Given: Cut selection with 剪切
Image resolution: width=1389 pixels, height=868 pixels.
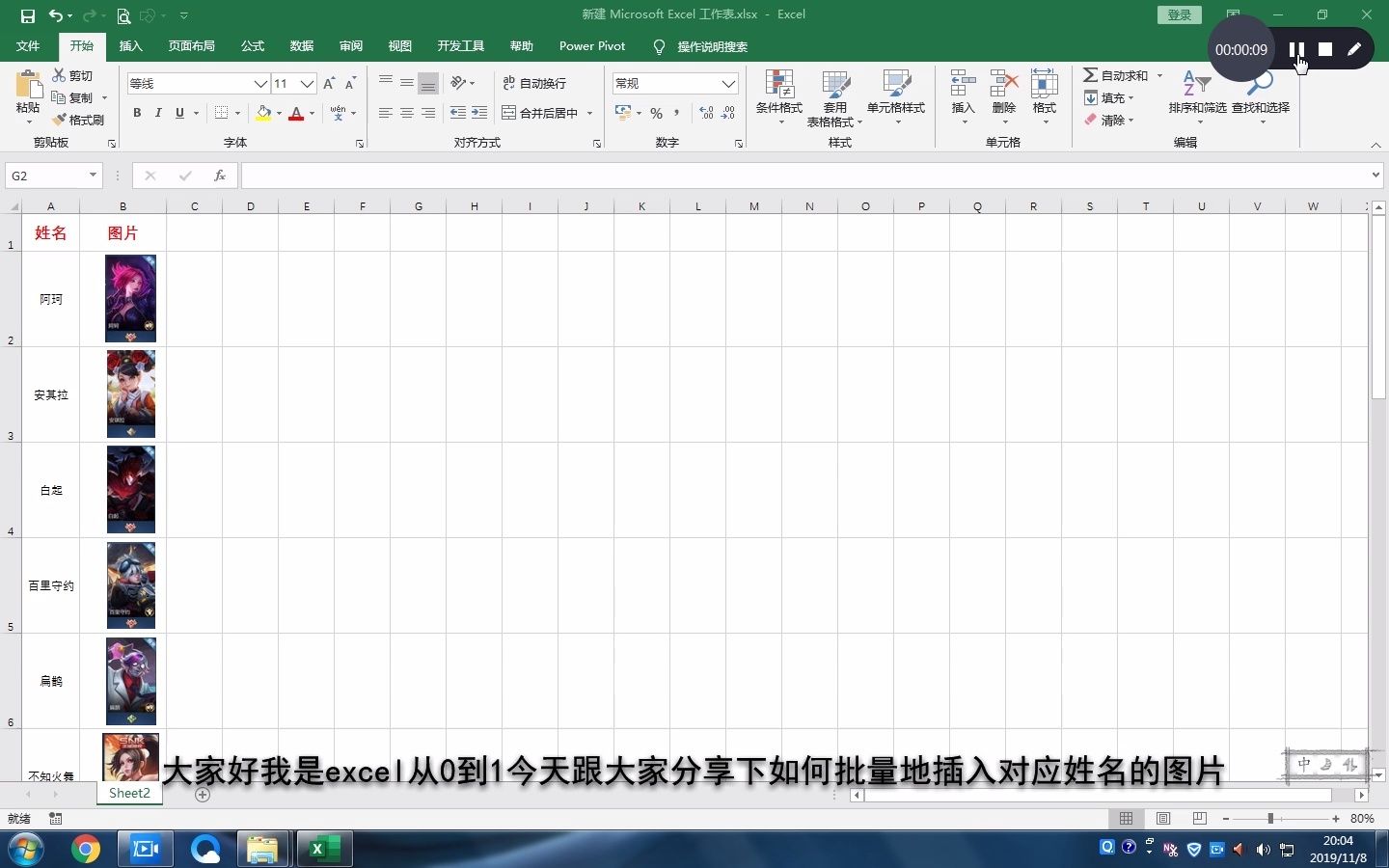Looking at the screenshot, I should [x=72, y=75].
